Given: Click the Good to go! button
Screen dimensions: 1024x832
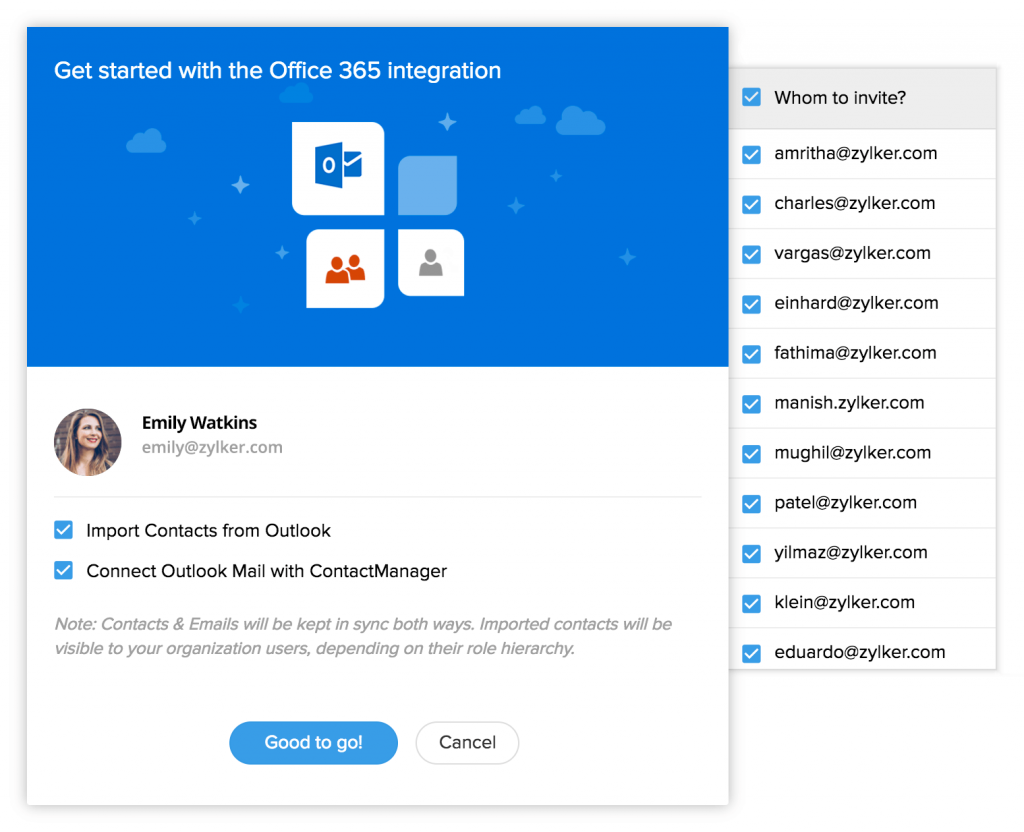Looking at the screenshot, I should pos(313,743).
